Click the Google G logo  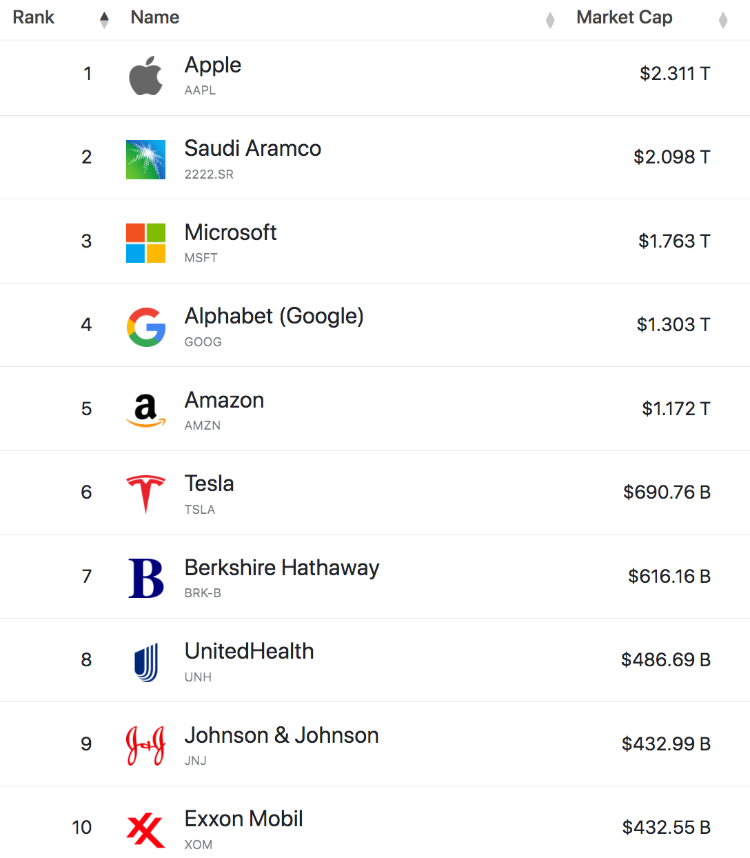pos(146,327)
